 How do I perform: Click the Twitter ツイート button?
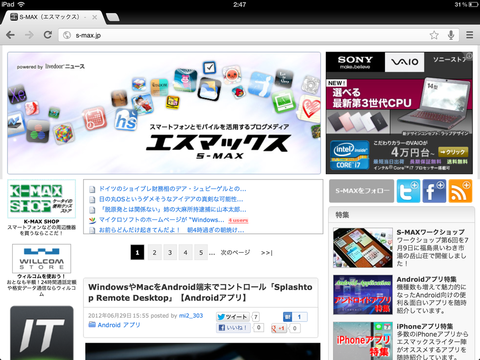point(233,317)
